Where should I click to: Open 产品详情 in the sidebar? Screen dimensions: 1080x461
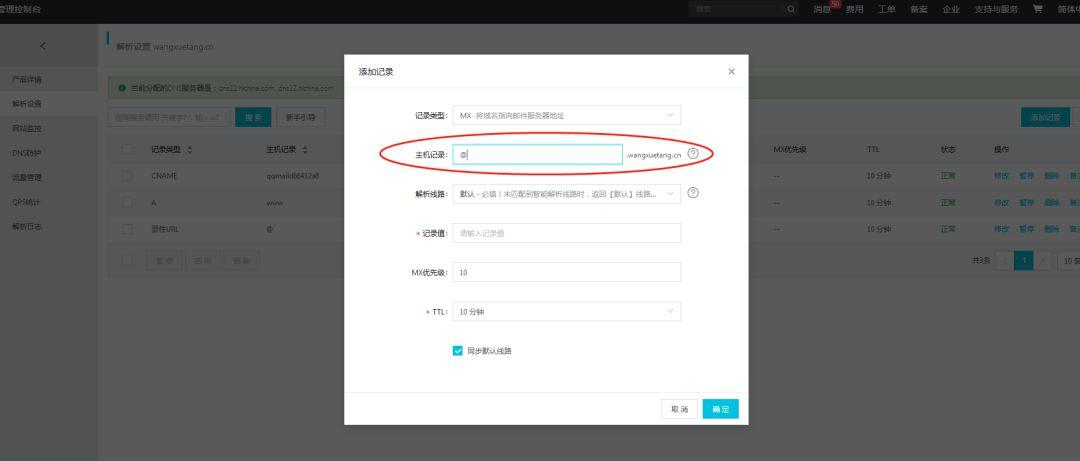(27, 79)
